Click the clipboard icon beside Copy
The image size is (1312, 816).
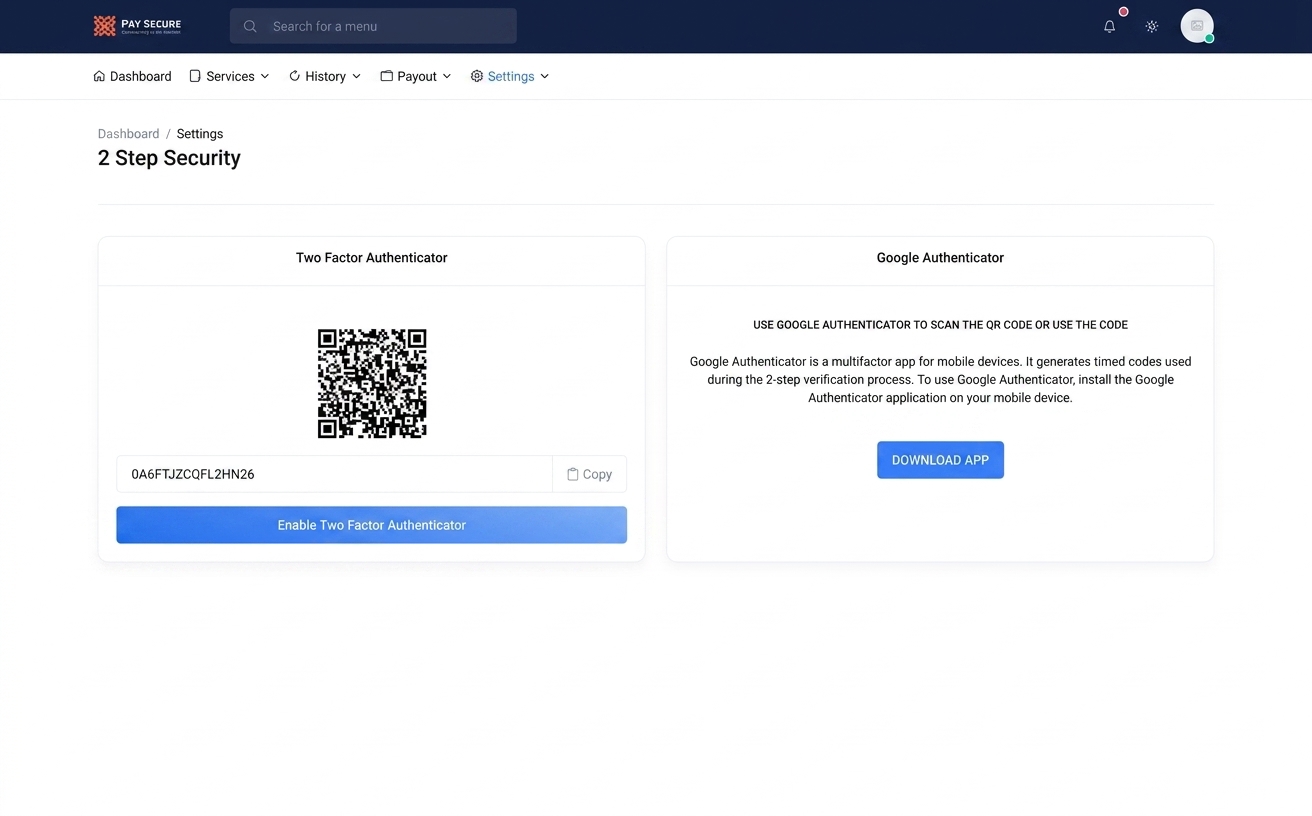point(573,474)
